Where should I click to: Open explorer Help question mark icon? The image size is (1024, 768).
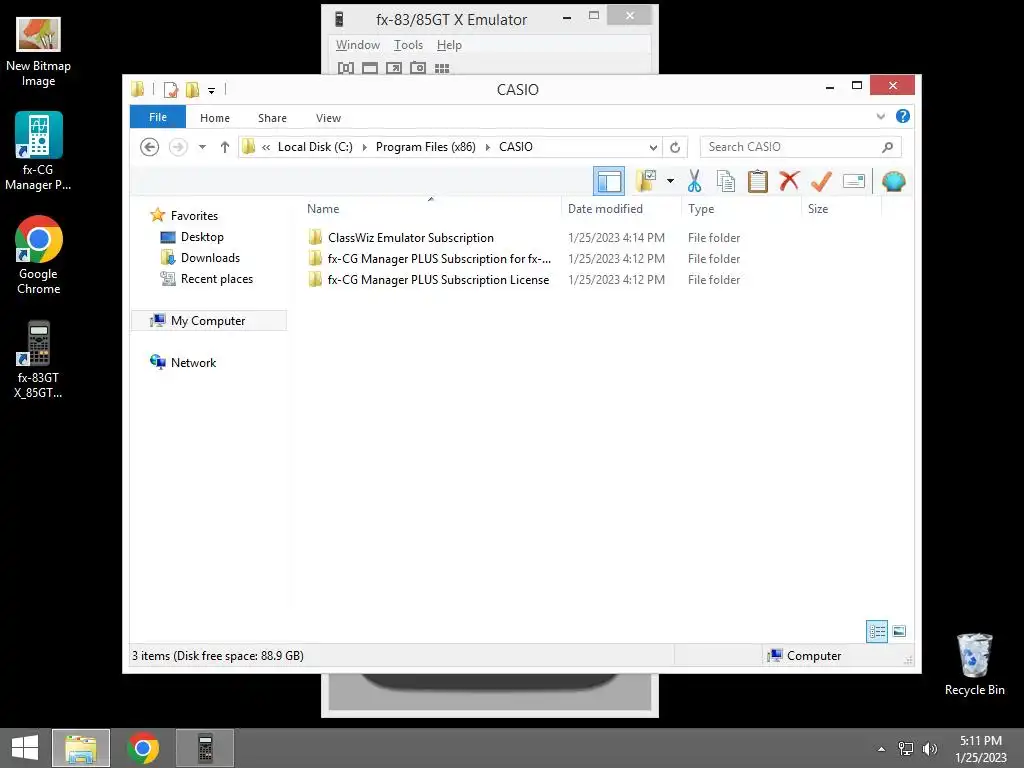pos(903,116)
